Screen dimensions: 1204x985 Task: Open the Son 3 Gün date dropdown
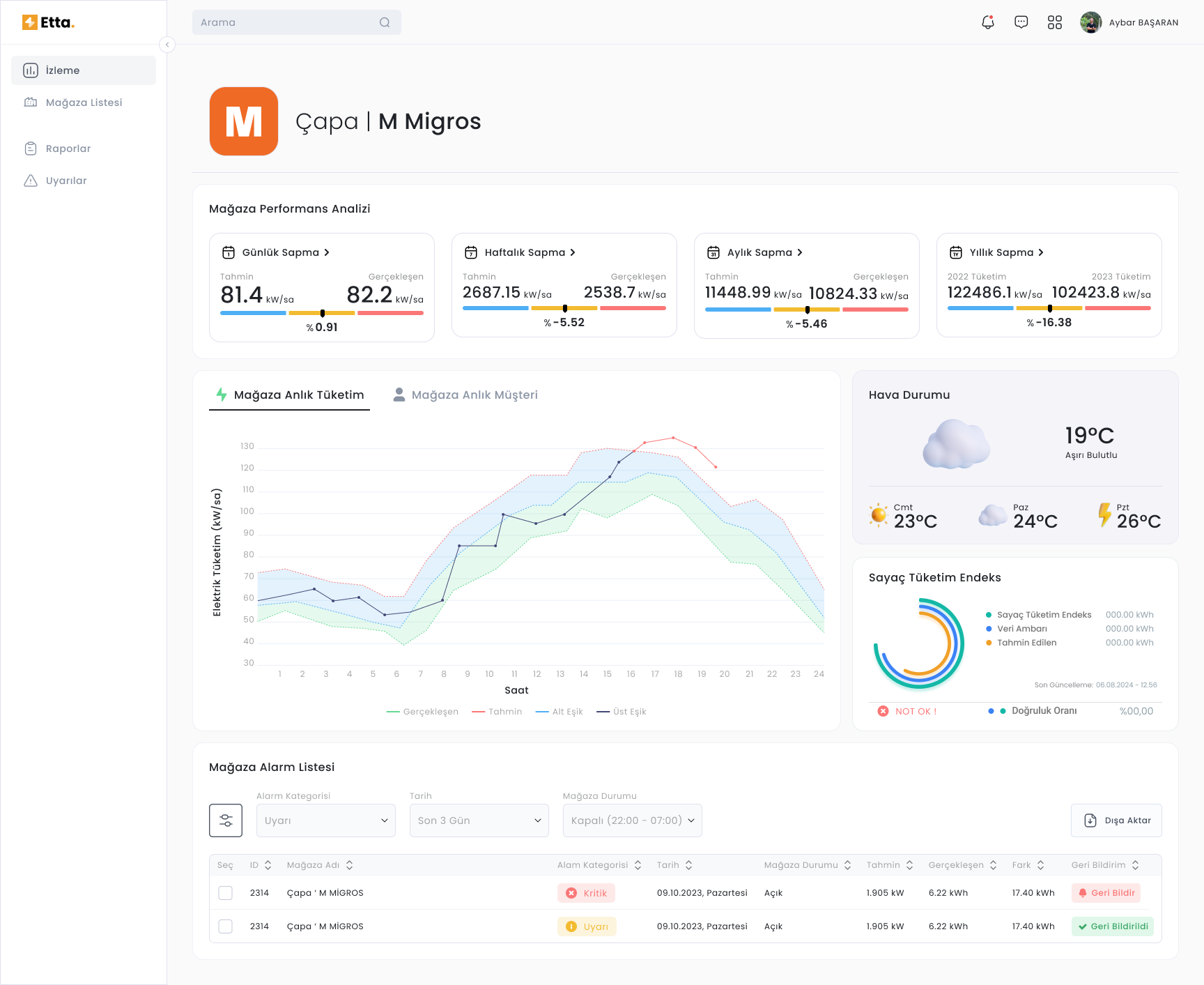(x=479, y=820)
